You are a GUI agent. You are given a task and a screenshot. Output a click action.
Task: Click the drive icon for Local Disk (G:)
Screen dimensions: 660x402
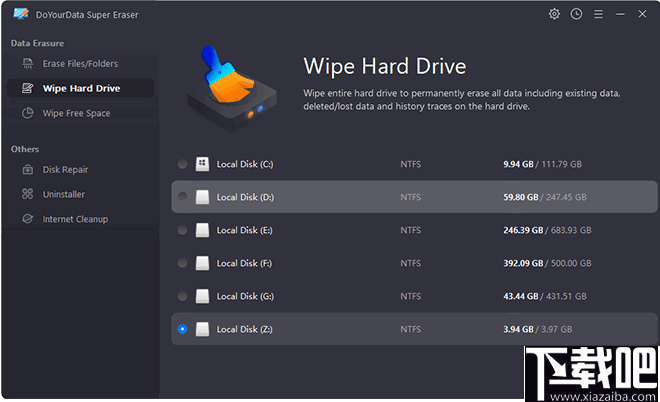coord(202,296)
